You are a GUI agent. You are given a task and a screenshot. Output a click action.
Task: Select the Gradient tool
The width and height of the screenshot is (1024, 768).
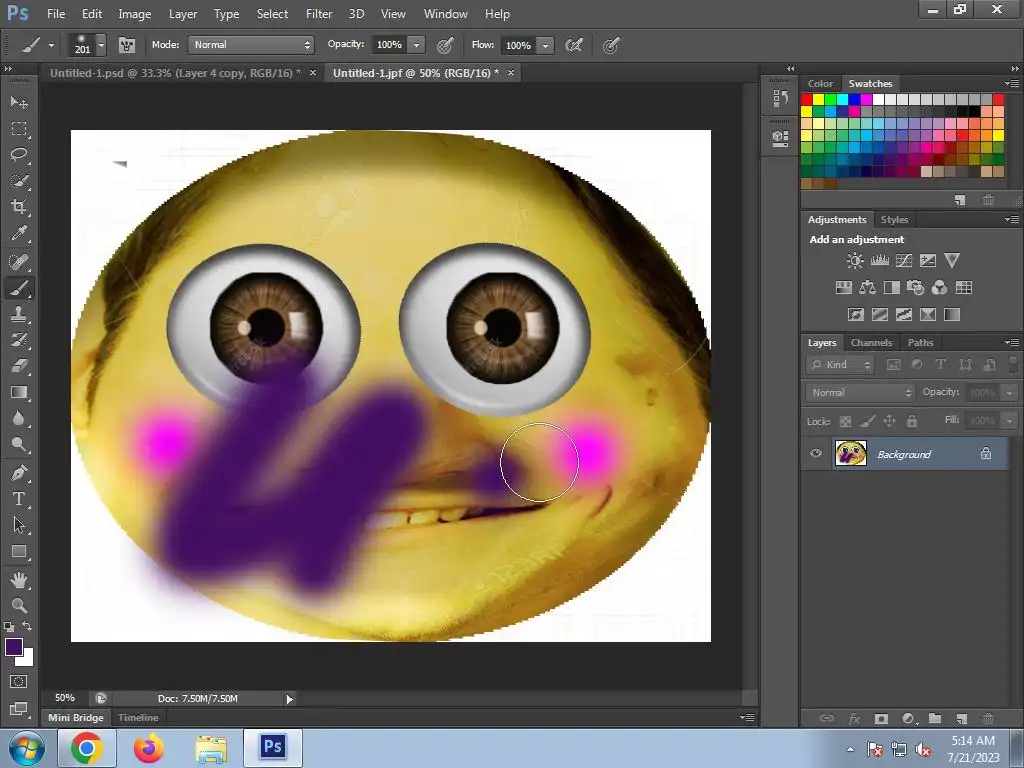(19, 392)
